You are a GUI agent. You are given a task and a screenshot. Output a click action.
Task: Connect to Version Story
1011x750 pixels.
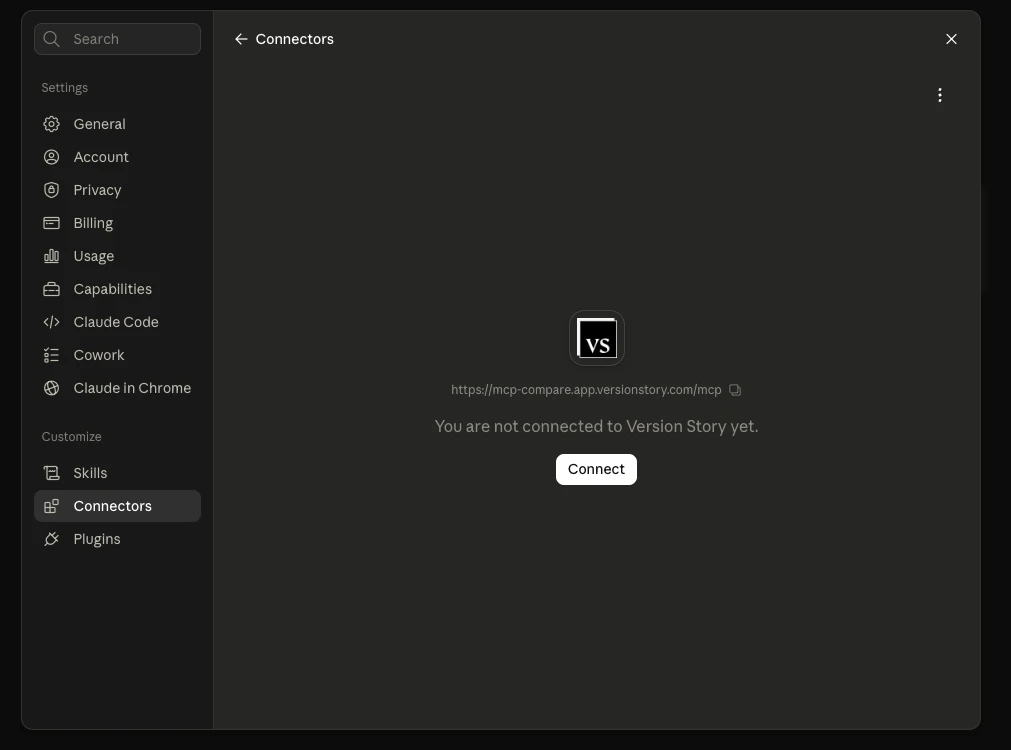tap(596, 469)
